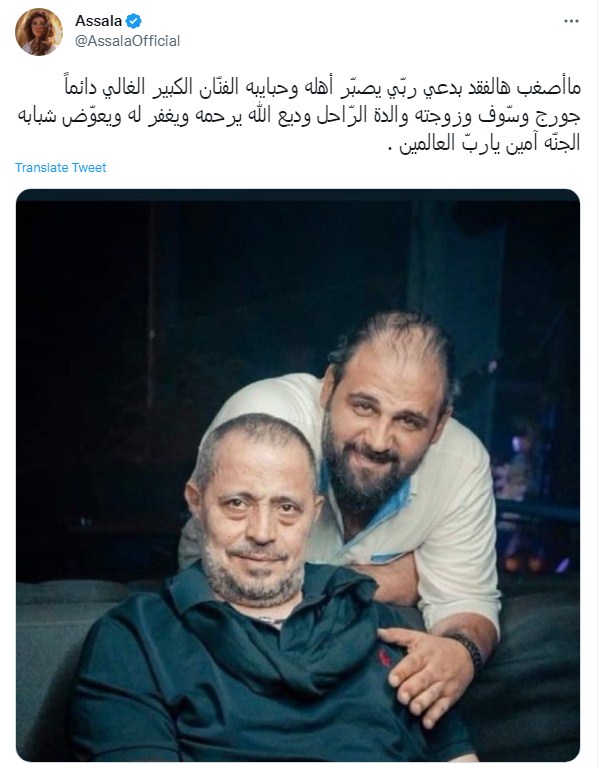
Task: Click the blue verified badge next to Assala
Action: click(133, 21)
